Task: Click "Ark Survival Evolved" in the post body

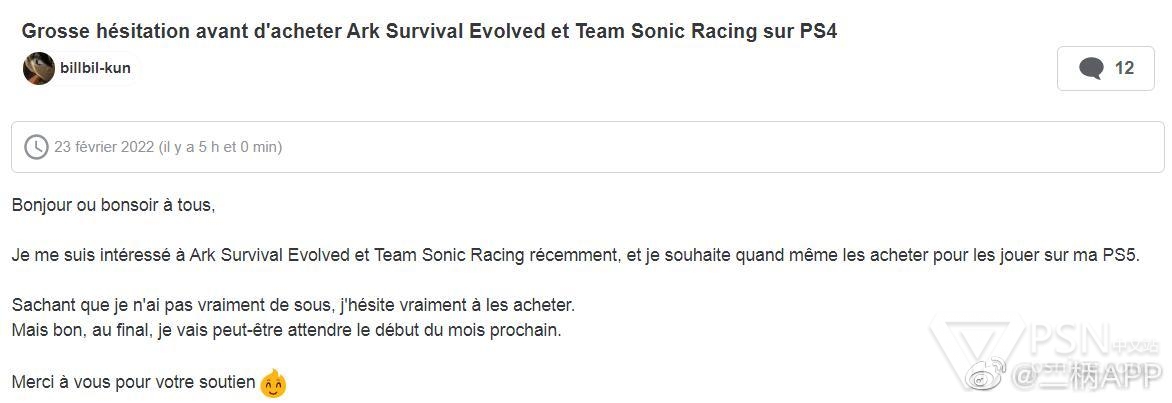Action: 269,255
